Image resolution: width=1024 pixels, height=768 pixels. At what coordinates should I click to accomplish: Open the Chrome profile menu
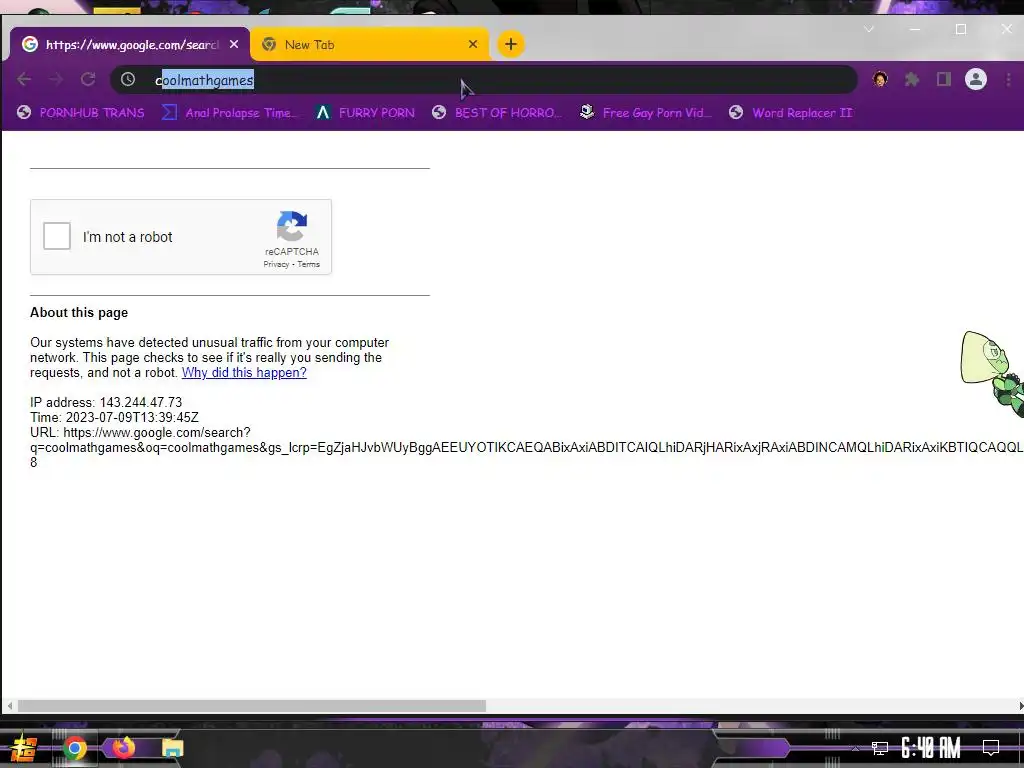[976, 80]
